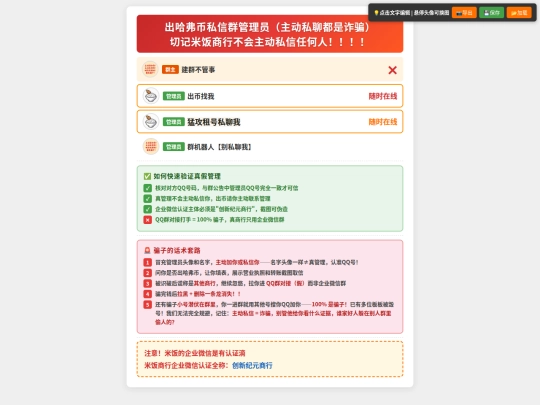The image size is (540, 405).
Task: Click the name text 建群不管事
Action: click(x=198, y=70)
